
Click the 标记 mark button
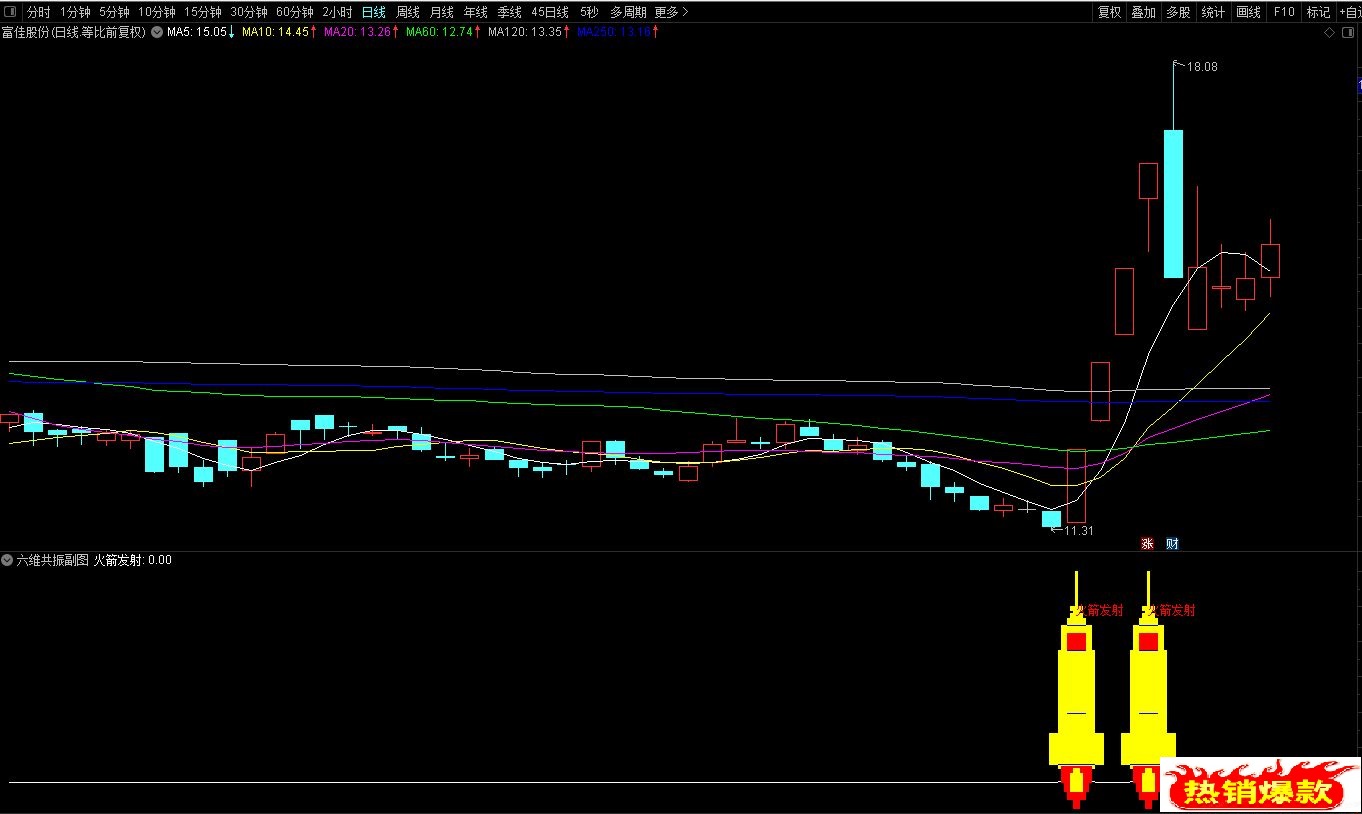[1318, 12]
